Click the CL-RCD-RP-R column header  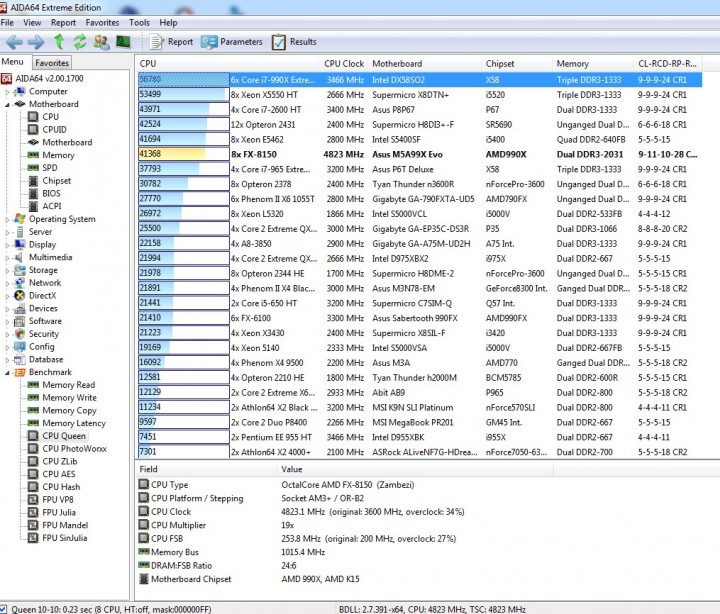[668, 64]
